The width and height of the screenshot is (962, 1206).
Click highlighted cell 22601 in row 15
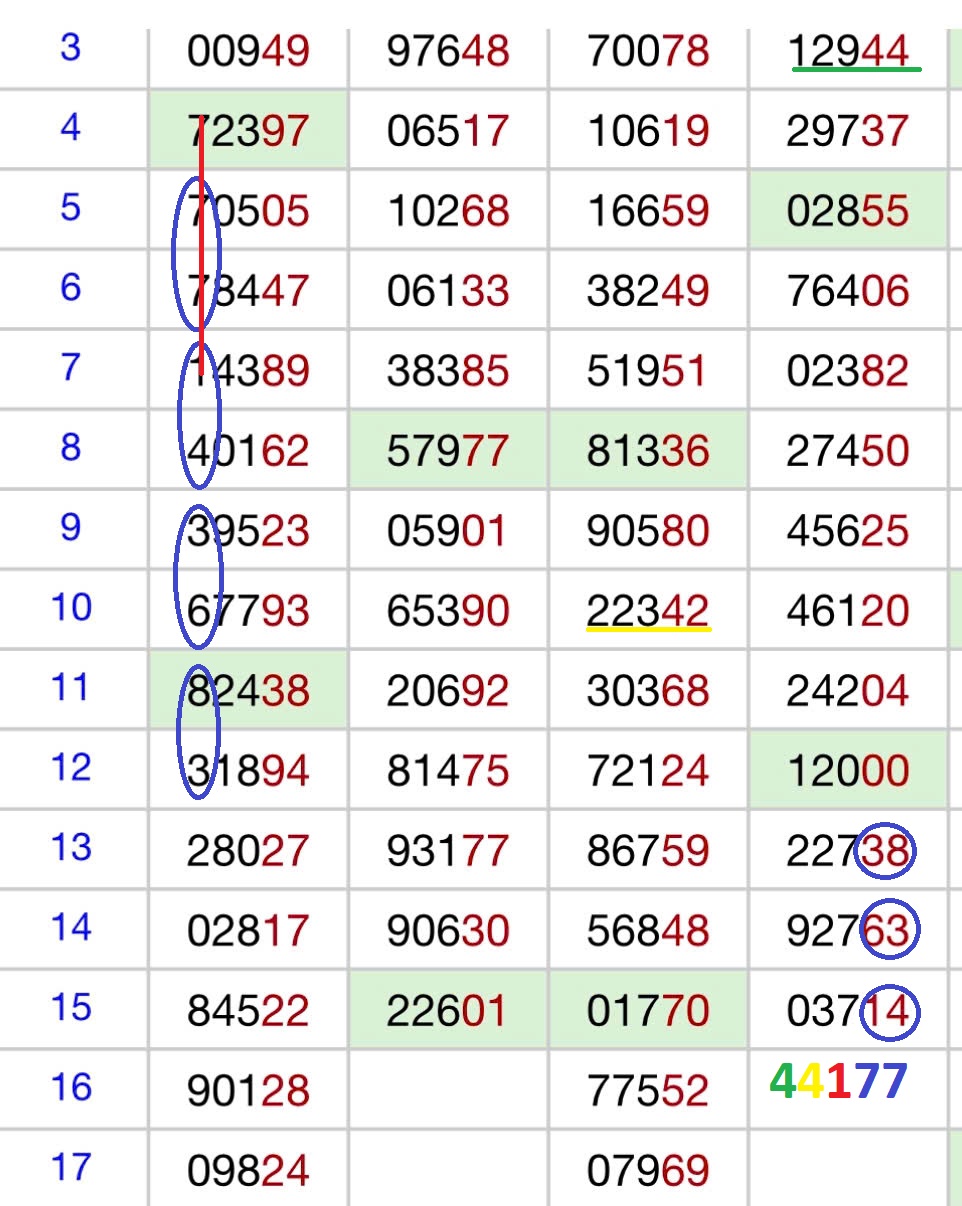[x=448, y=1011]
